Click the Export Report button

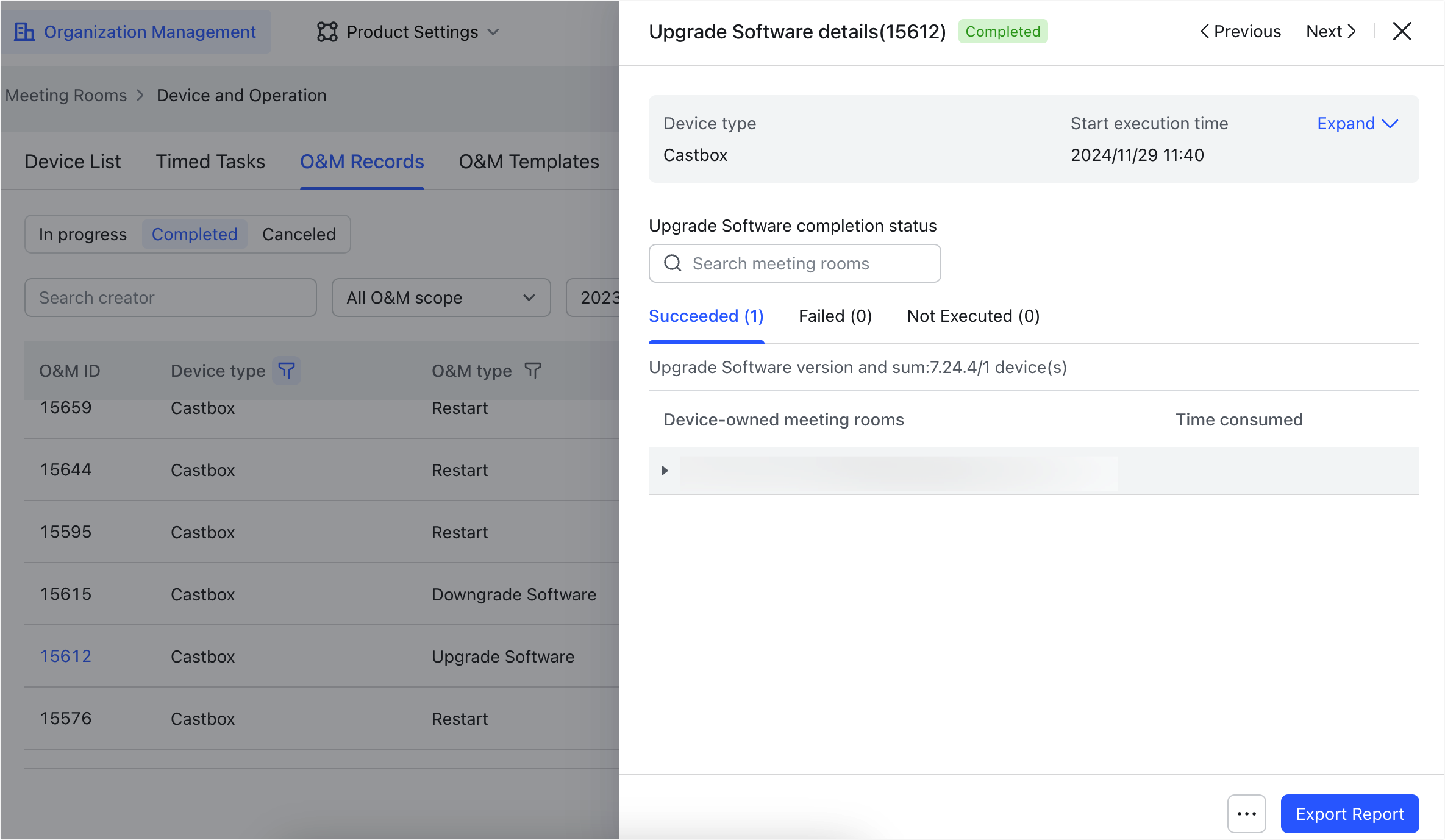pos(1349,813)
